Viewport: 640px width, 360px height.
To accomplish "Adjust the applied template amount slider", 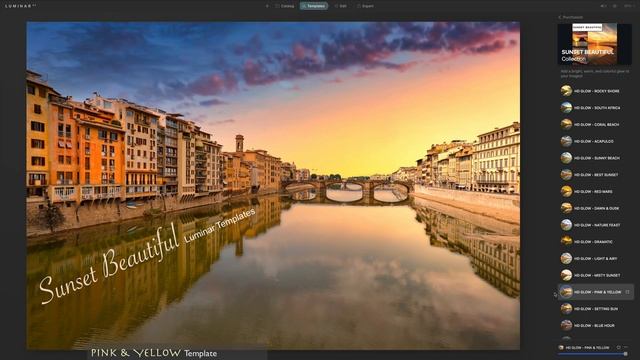I will [x=592, y=354].
